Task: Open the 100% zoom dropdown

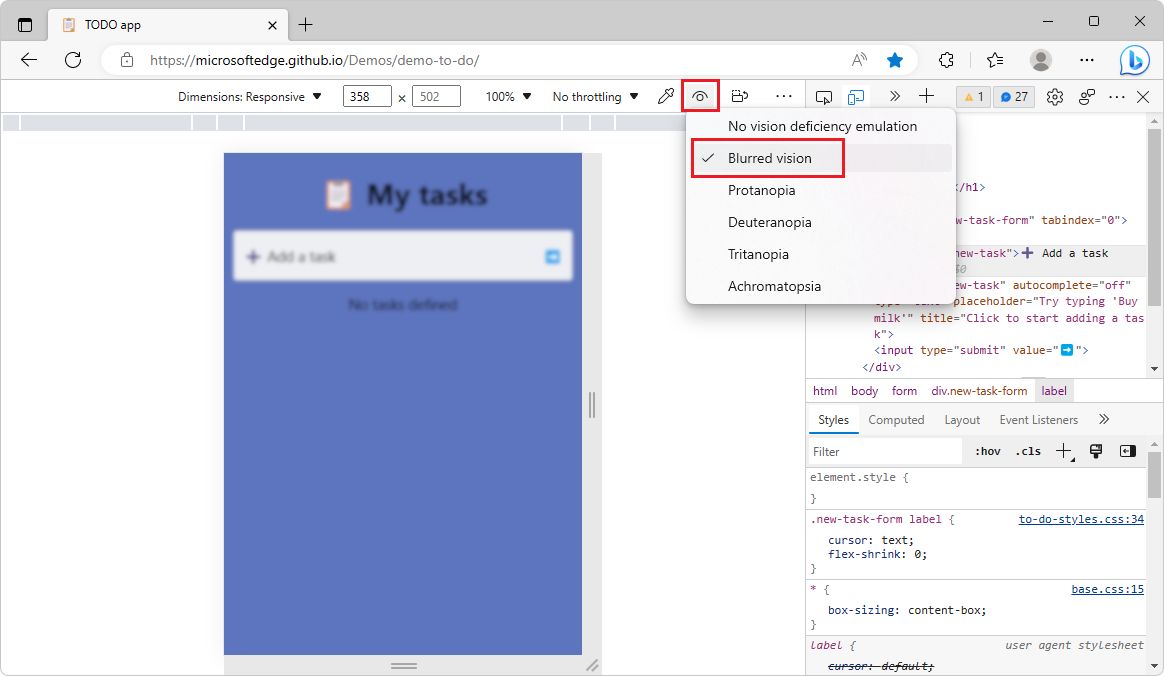Action: click(506, 95)
